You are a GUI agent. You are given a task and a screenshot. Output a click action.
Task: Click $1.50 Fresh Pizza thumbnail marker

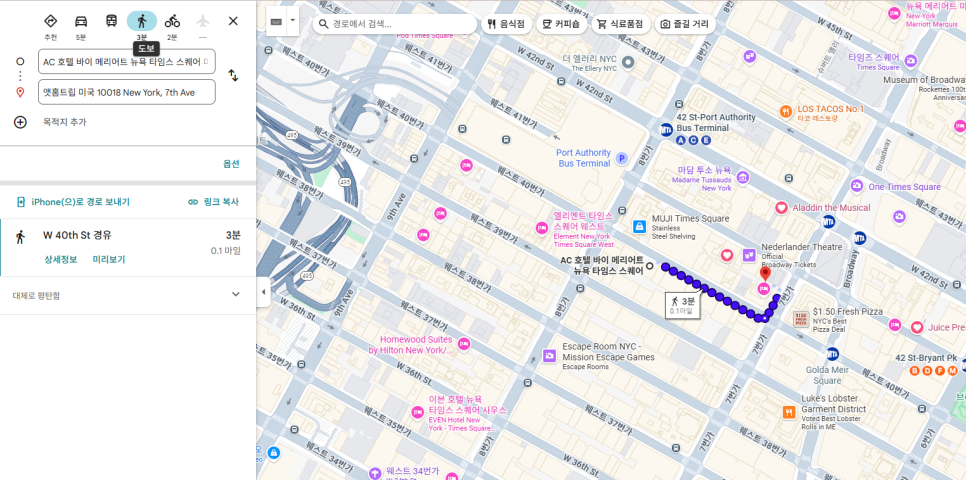(x=801, y=319)
